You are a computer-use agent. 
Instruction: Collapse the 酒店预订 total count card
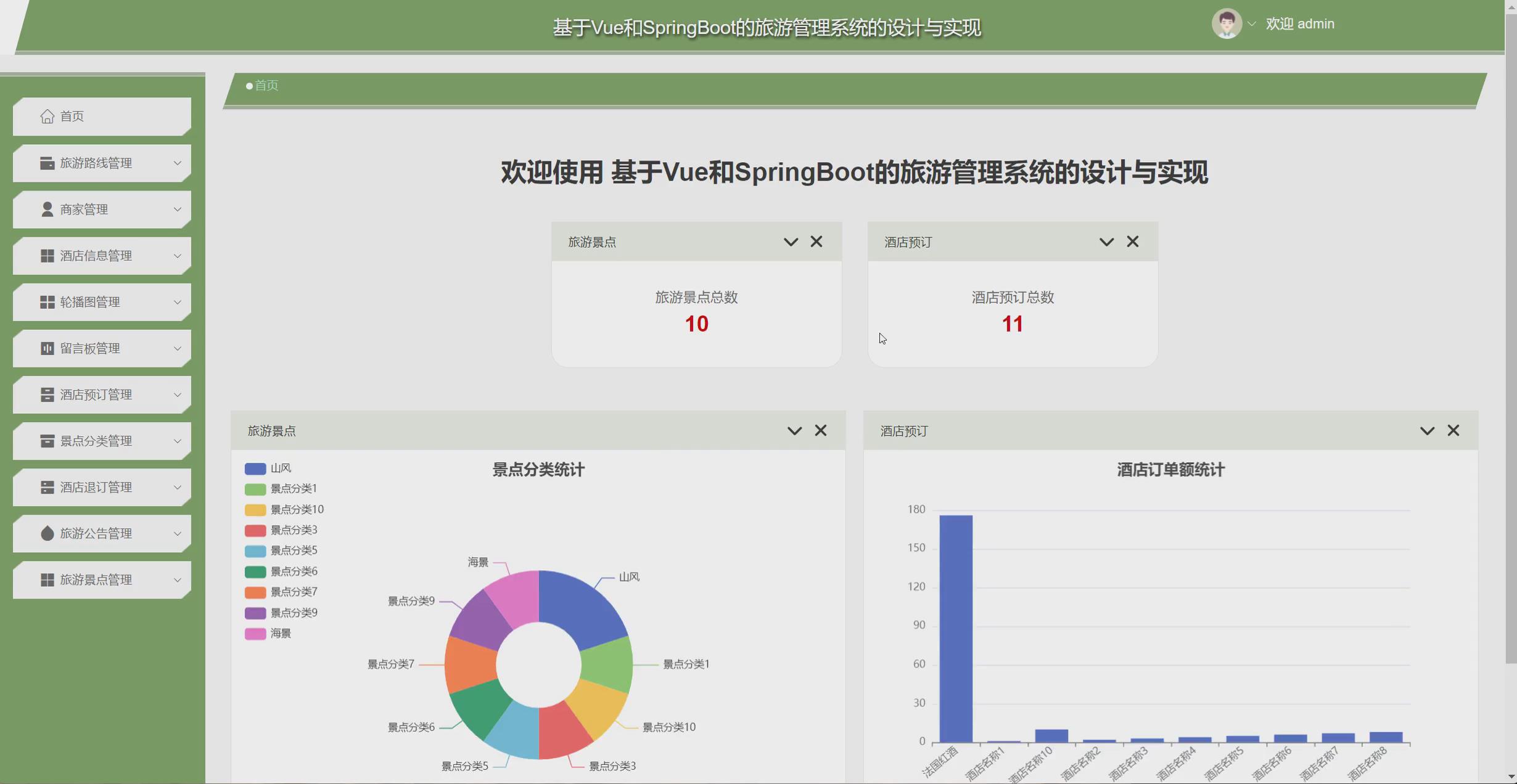1106,242
